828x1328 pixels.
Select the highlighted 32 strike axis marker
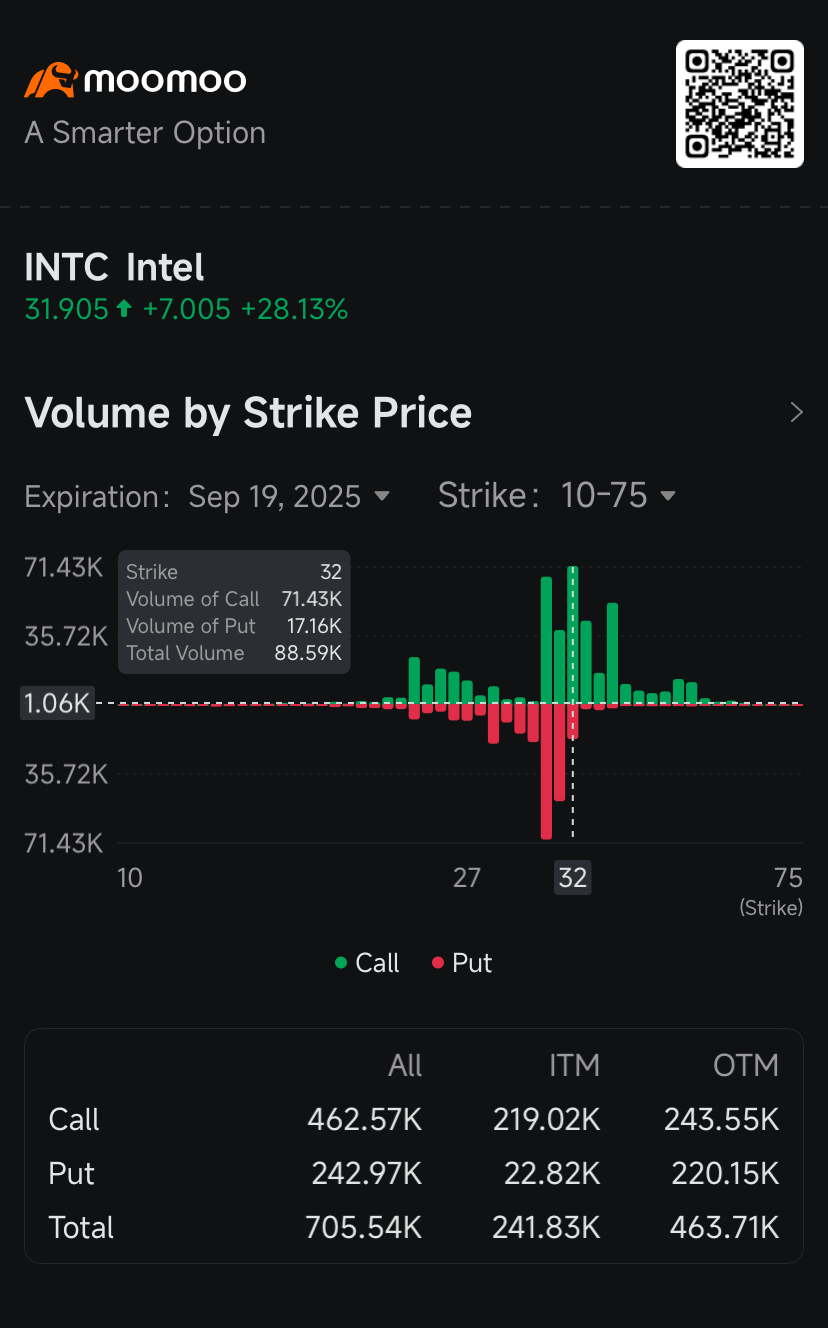[x=573, y=878]
